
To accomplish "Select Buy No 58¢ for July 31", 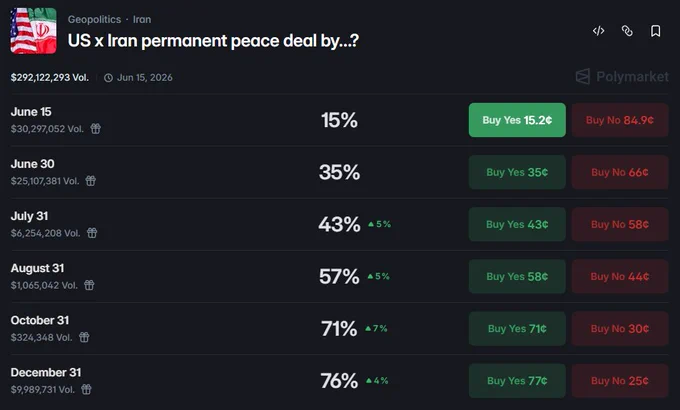I will click(620, 224).
